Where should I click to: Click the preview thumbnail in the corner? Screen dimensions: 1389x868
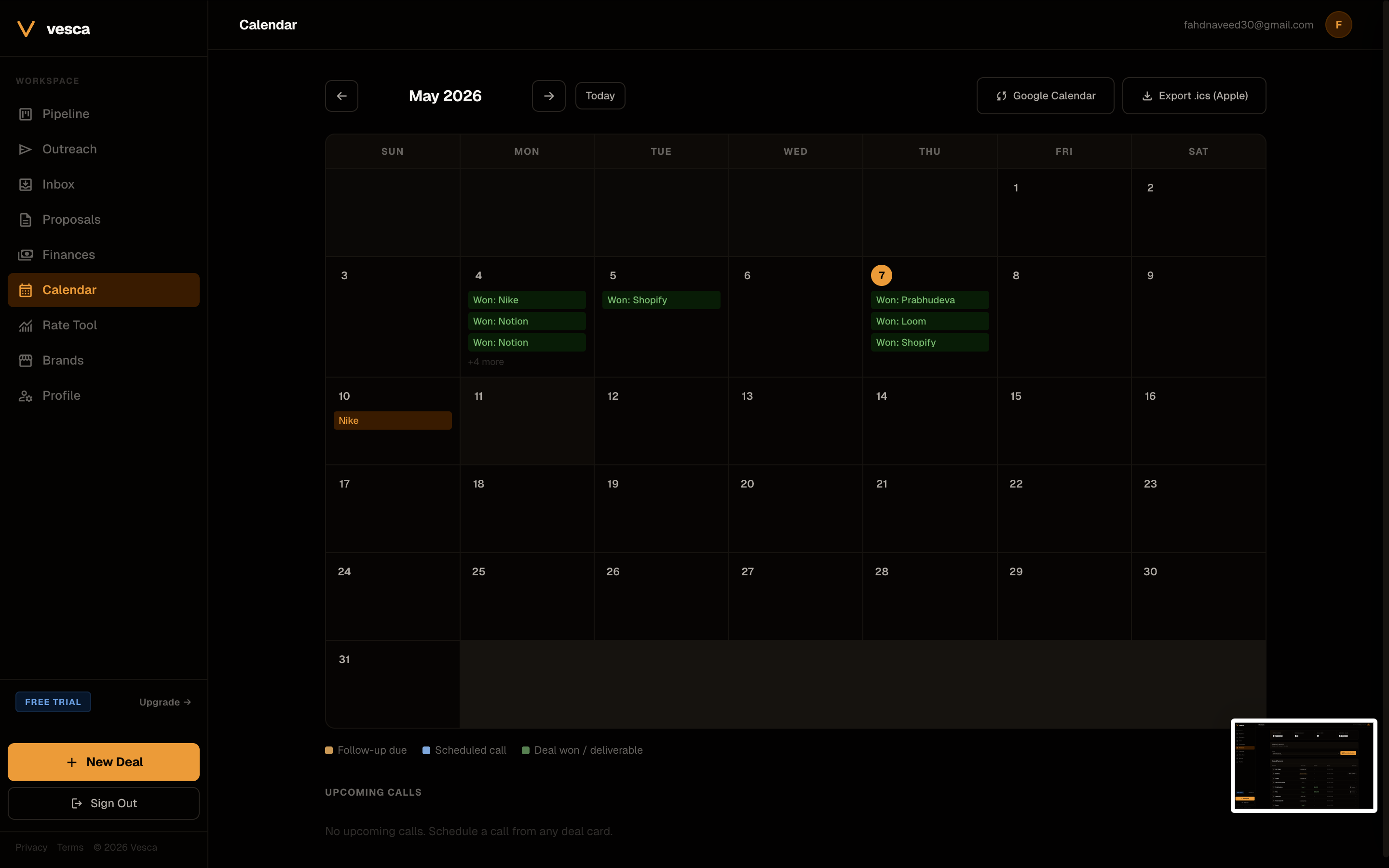1304,766
